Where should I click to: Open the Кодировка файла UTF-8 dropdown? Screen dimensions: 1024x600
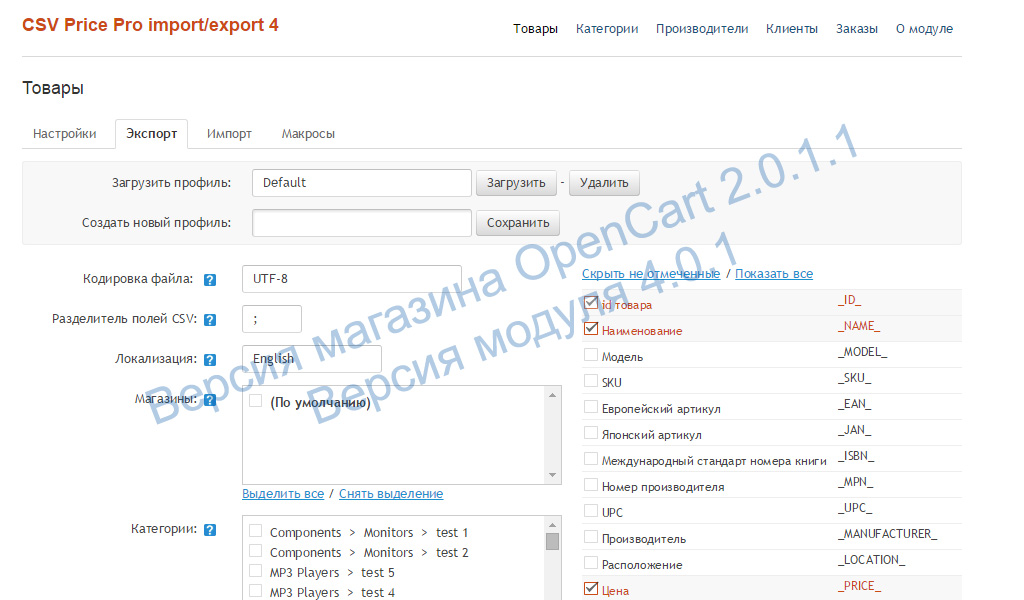coord(352,279)
